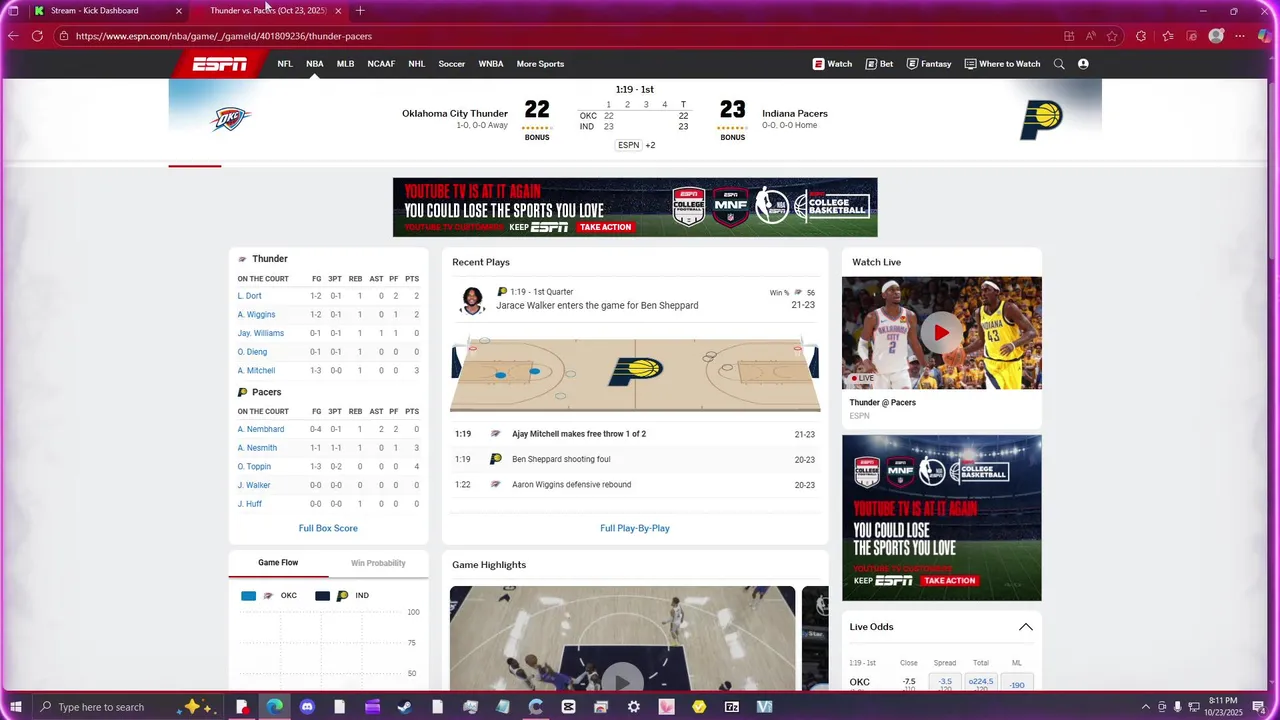Open the More Sports menu
The image size is (1280, 720).
(x=540, y=64)
